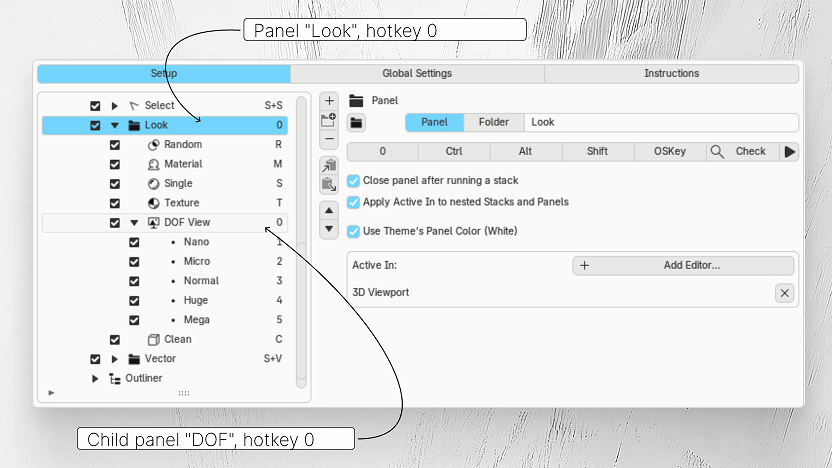This screenshot has height=468, width=832.
Task: Switch to the Global Settings tab
Action: tap(417, 74)
